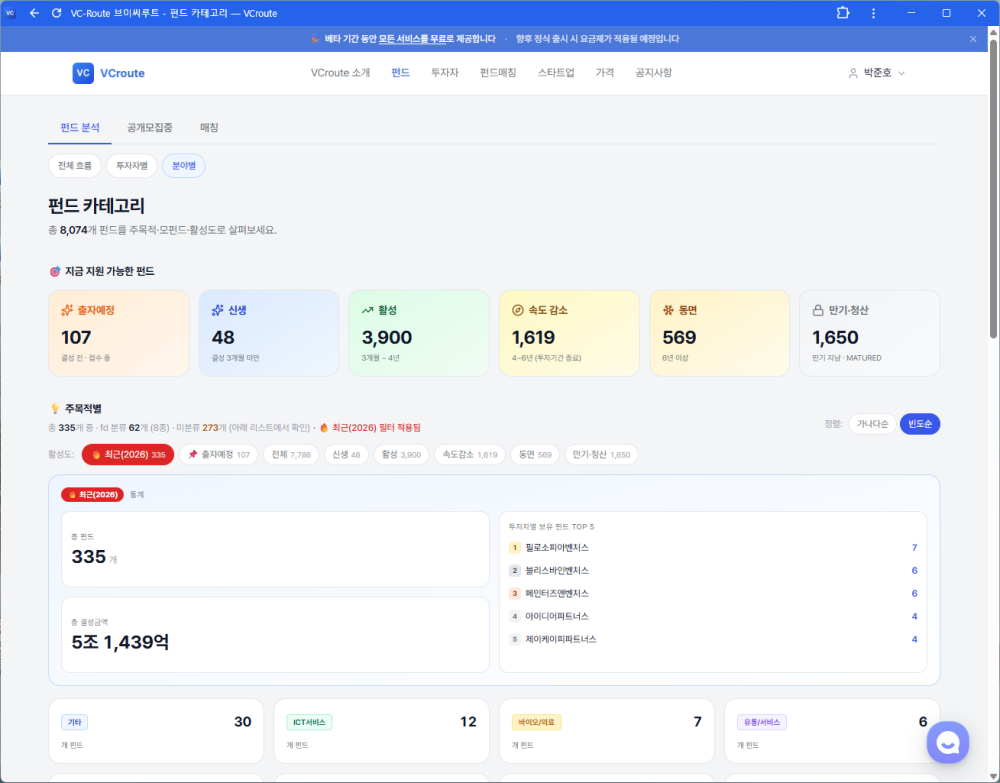Click the 동면 snowflake icon
Viewport: 1000px width, 783px height.
coord(668,311)
